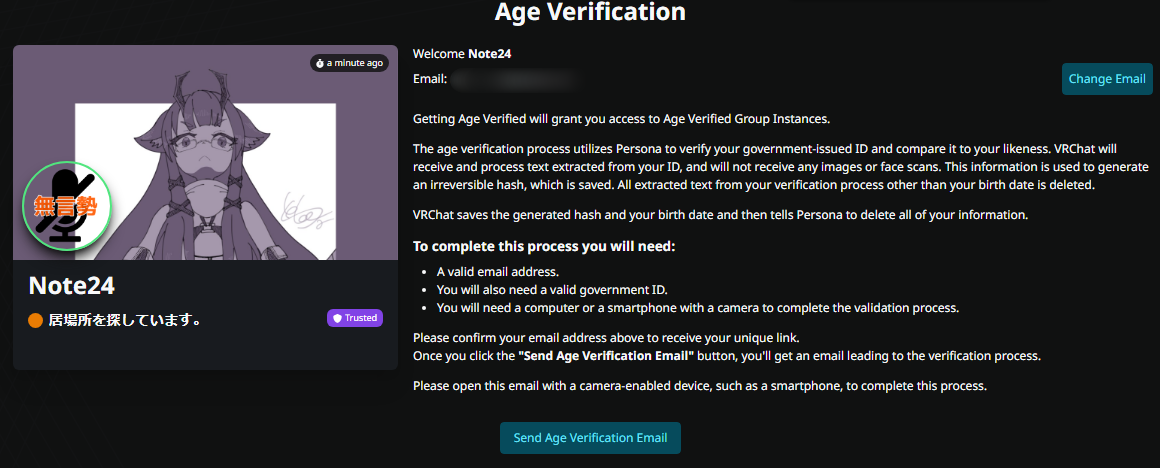Select the Note24 username on the profile card

pyautogui.click(x=72, y=286)
